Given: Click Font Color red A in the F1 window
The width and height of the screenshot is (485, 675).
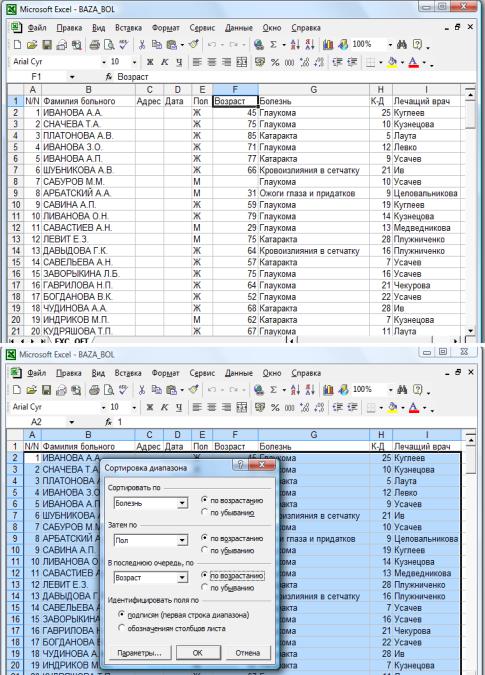Looking at the screenshot, I should [x=413, y=62].
